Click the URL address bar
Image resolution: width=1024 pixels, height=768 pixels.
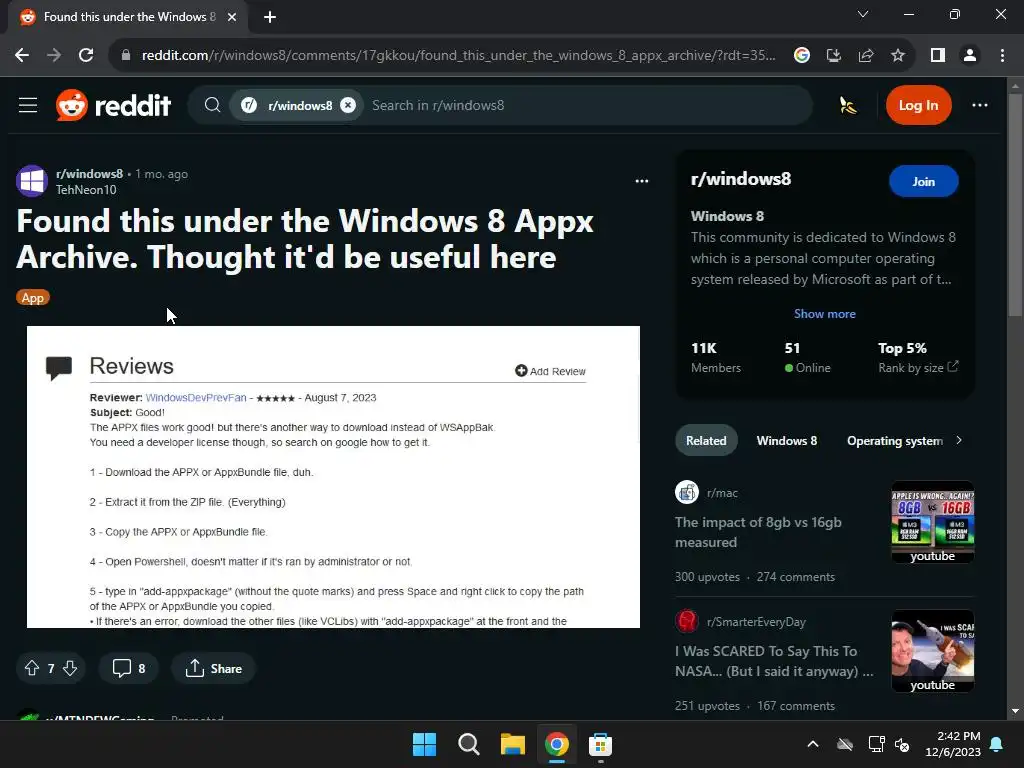tap(458, 56)
